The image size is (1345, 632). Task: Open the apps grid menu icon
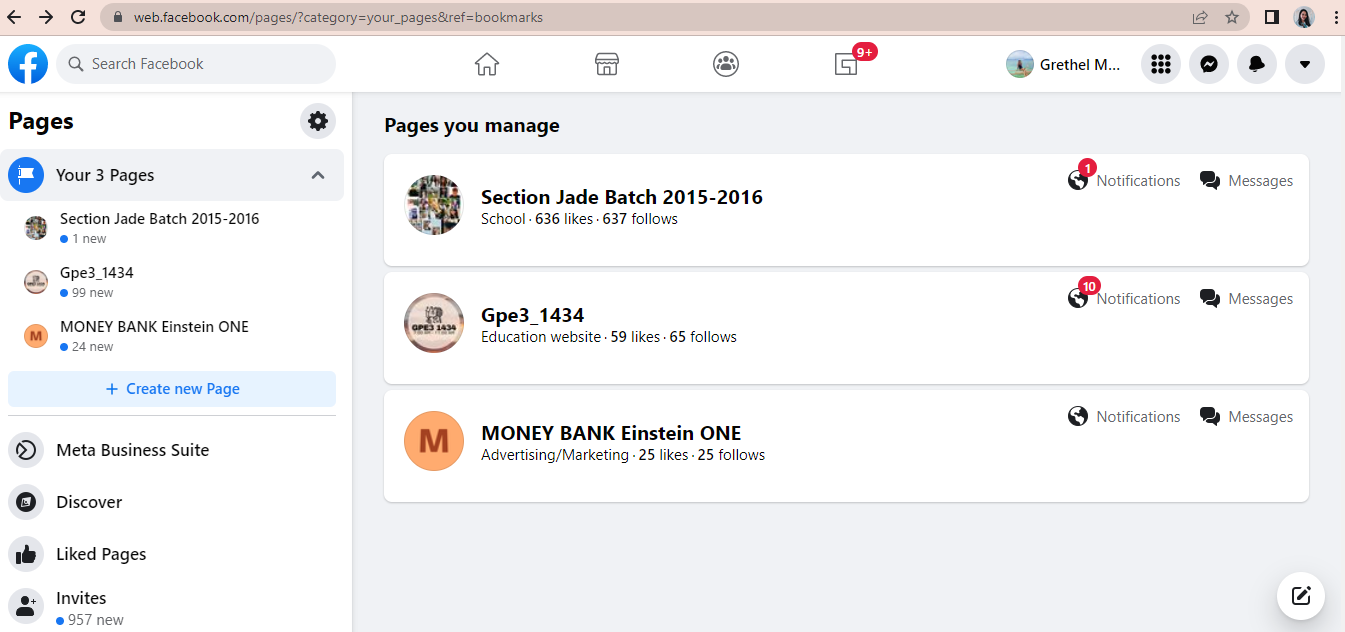1161,64
